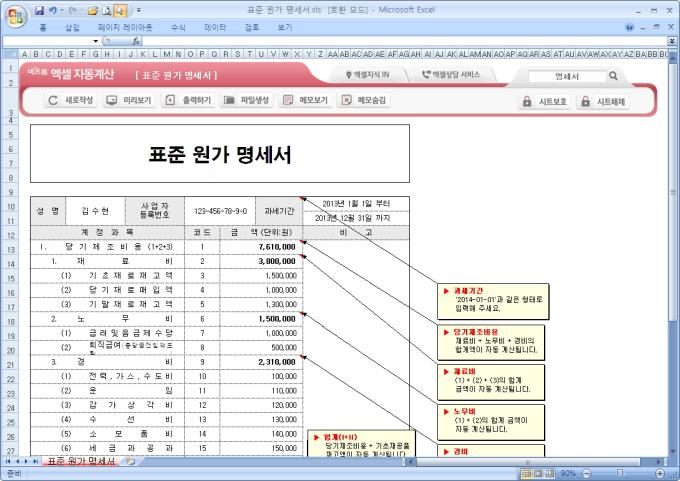Open the 삽입 ribbon tab
This screenshot has width=680, height=481.
click(x=71, y=27)
